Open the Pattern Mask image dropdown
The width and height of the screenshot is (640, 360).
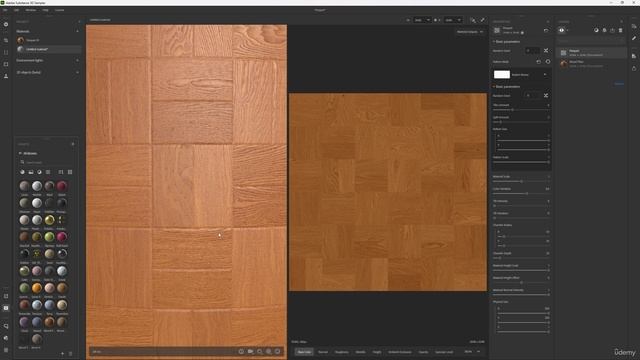click(545, 75)
